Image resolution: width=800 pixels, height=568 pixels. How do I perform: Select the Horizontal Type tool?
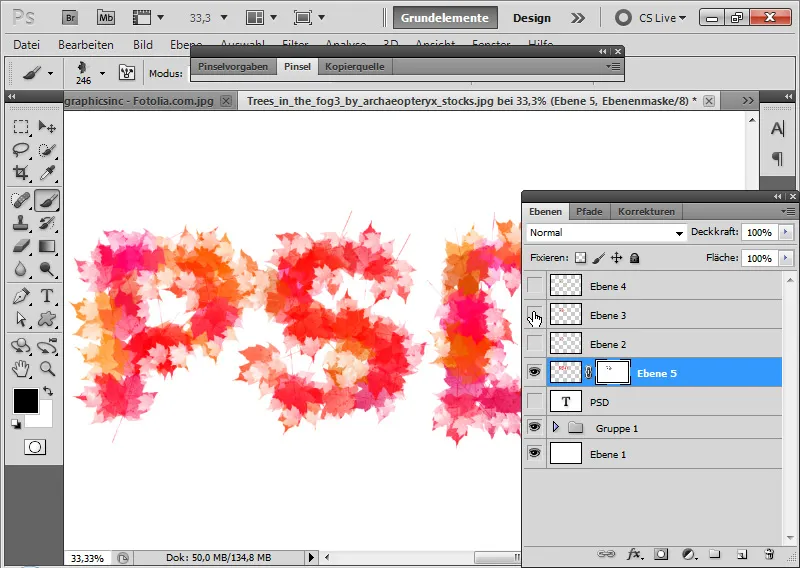47,296
